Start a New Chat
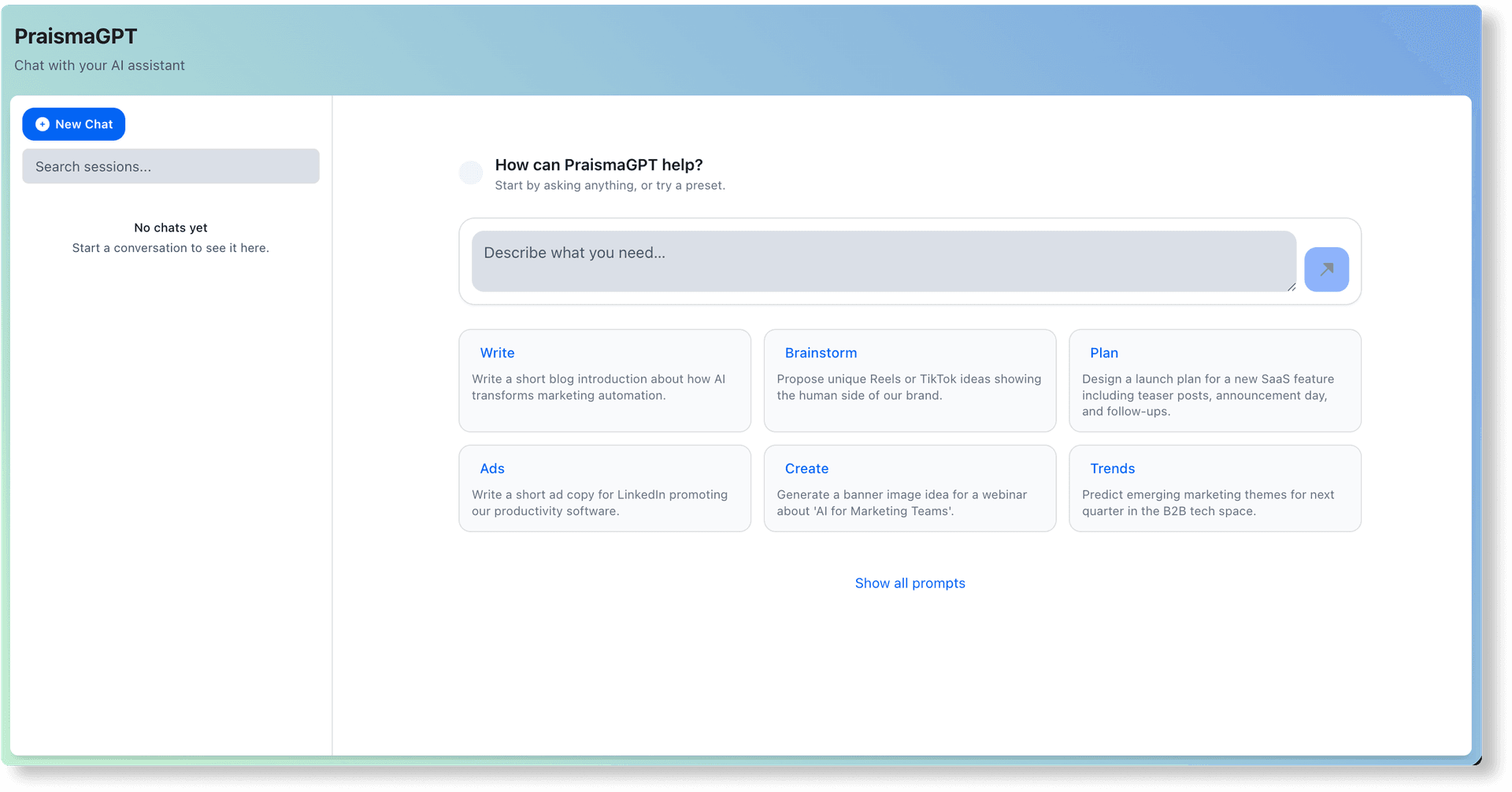This screenshot has width=1512, height=792. (x=74, y=124)
